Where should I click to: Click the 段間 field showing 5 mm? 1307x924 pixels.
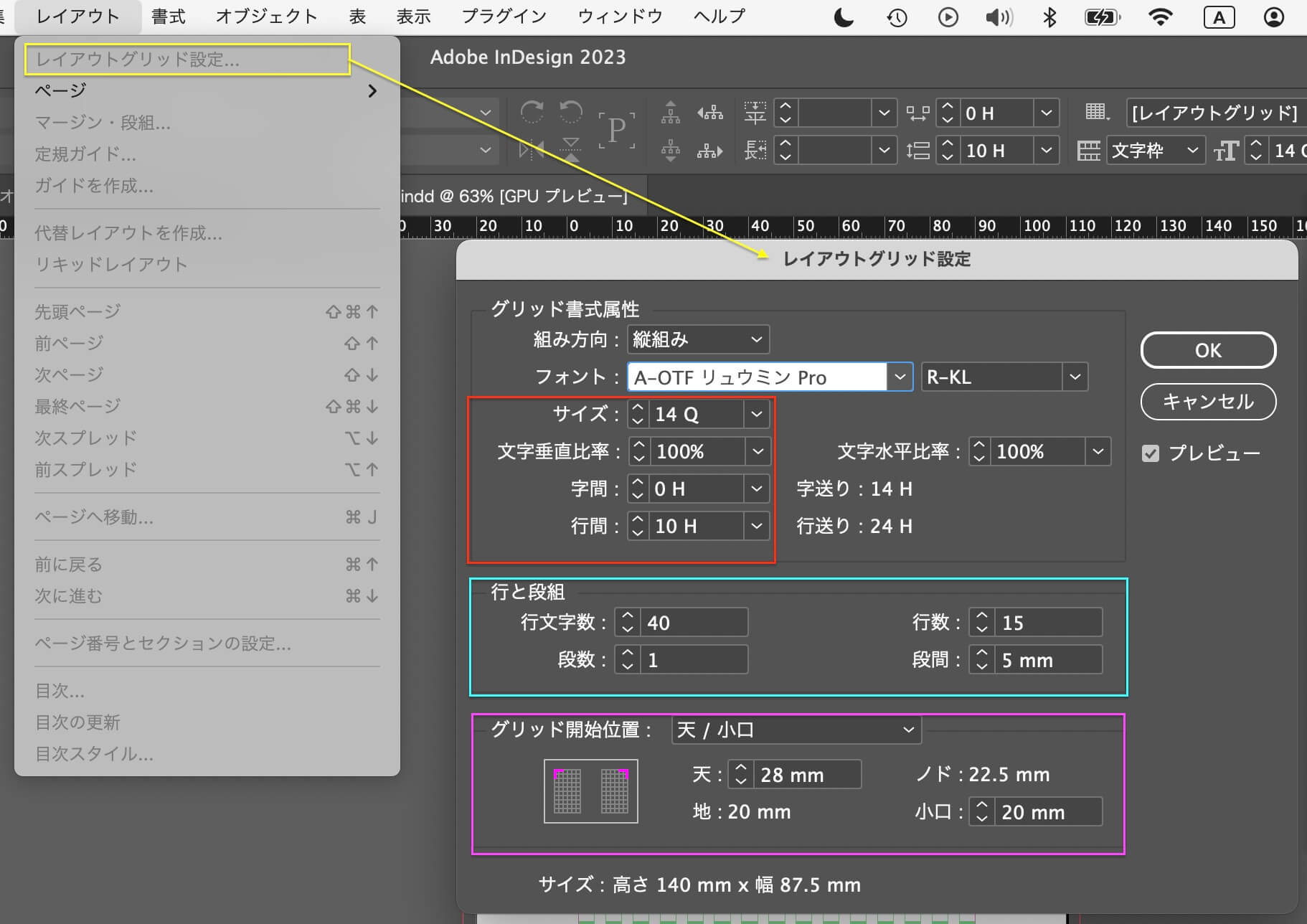click(1049, 660)
